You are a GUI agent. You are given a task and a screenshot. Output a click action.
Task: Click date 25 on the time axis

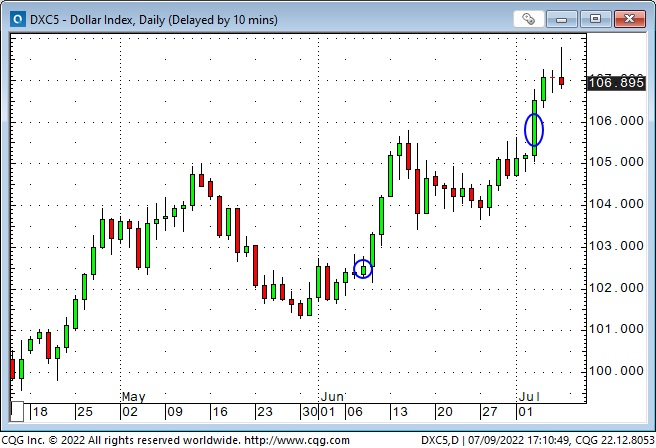[85, 412]
